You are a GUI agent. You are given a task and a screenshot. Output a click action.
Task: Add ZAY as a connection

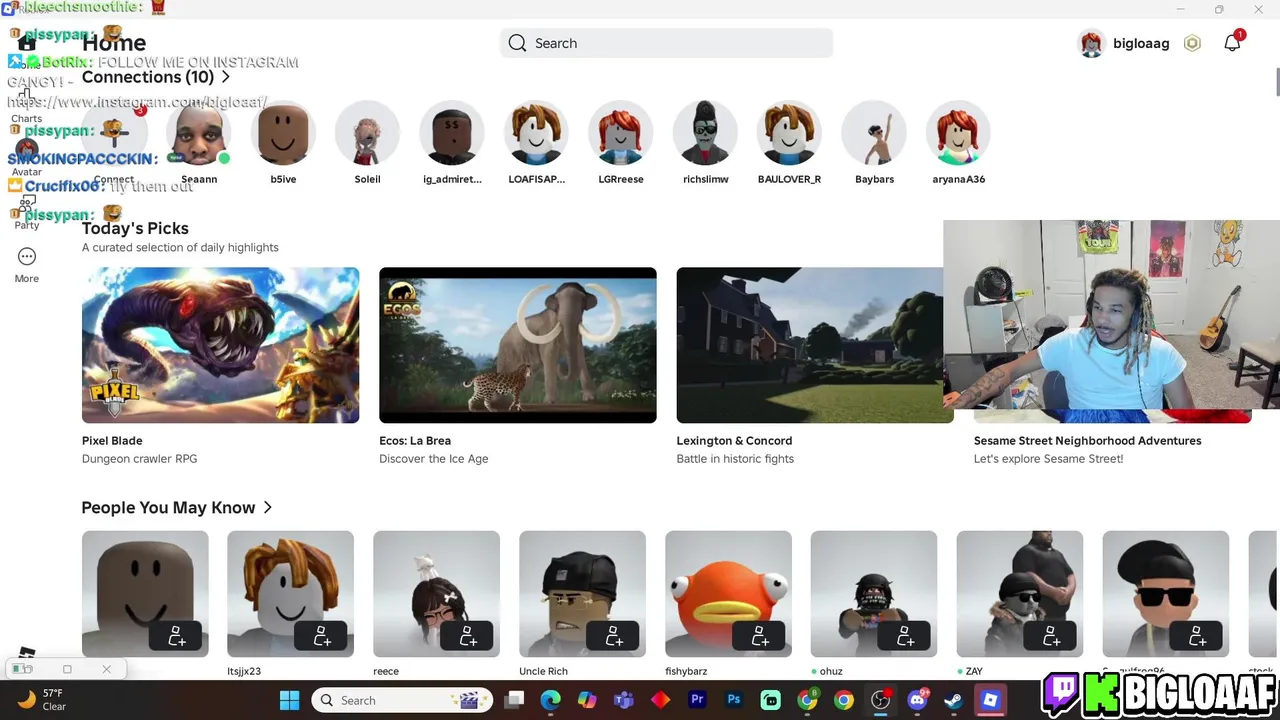(1051, 636)
